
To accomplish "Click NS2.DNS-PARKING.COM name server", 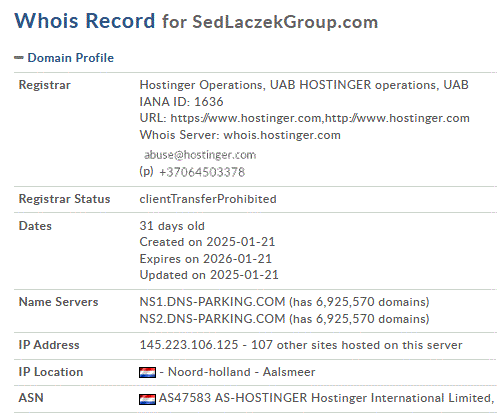I will [x=212, y=319].
